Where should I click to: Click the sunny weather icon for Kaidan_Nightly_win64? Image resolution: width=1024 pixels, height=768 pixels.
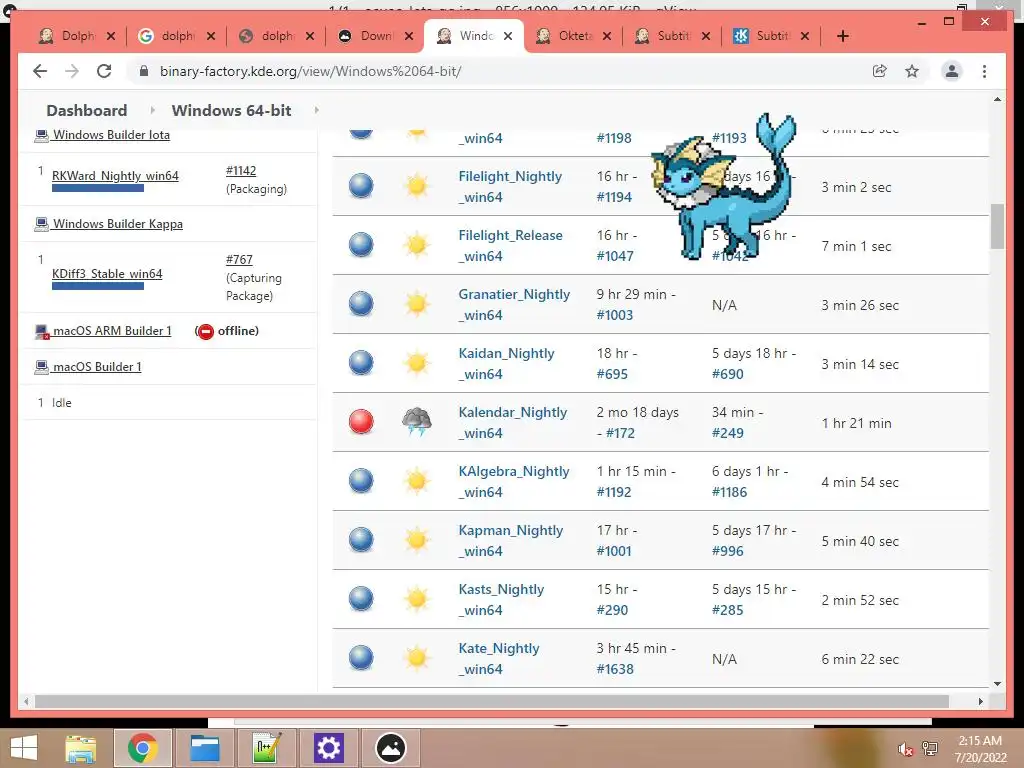(x=417, y=363)
